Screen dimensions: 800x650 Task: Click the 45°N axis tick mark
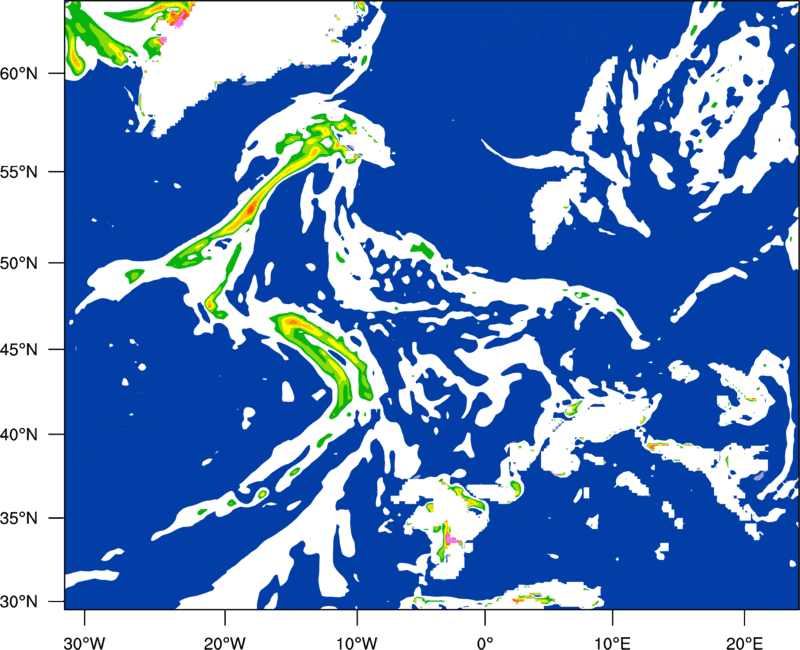57,349
